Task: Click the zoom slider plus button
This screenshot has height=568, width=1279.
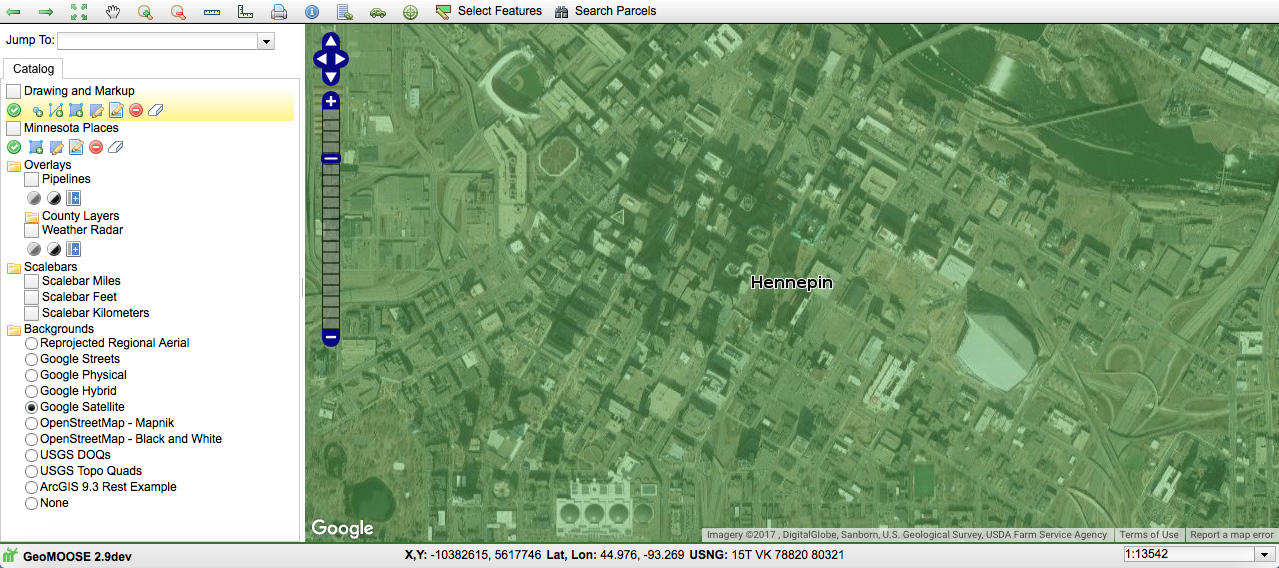Action: (331, 101)
